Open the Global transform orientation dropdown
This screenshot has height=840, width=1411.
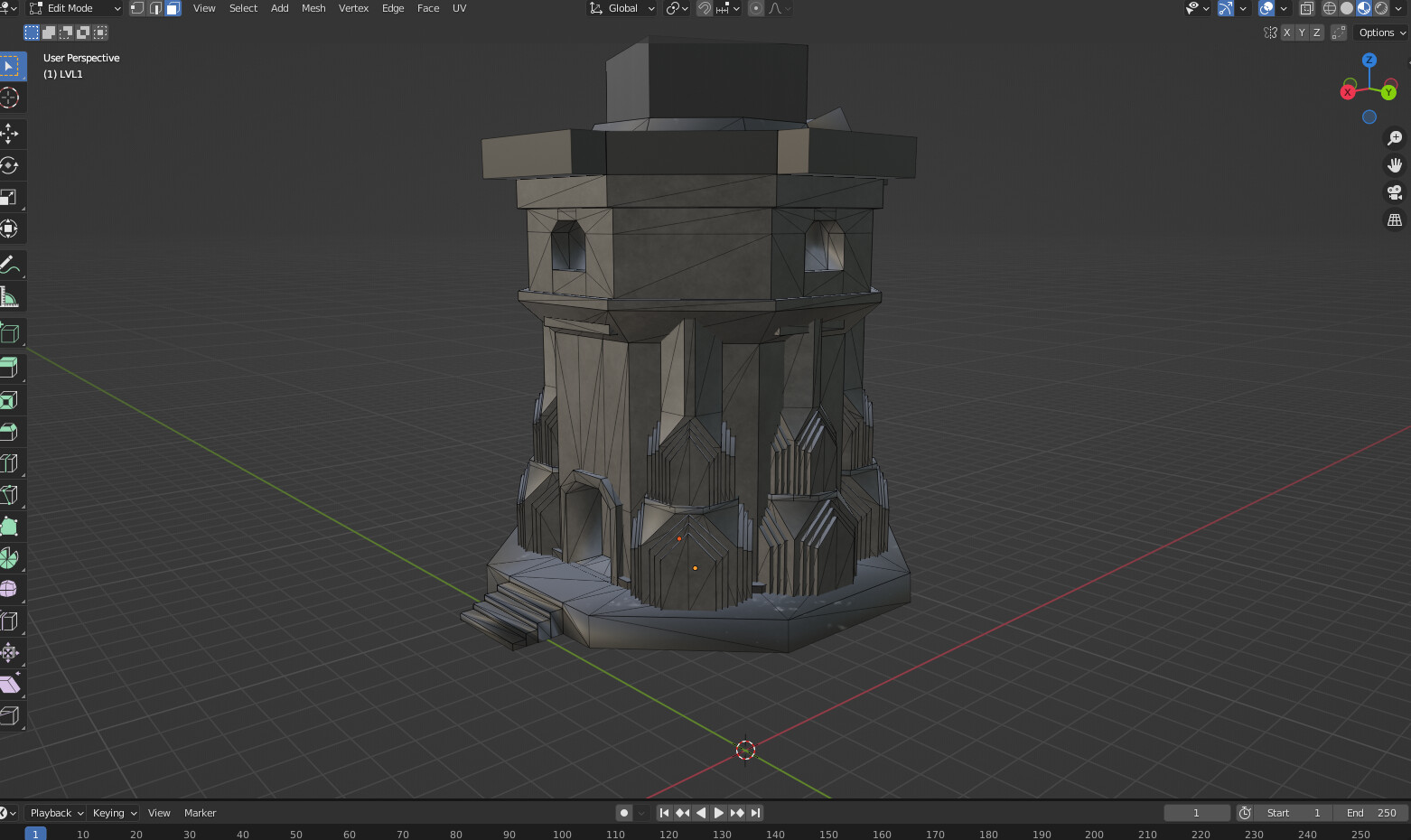click(x=621, y=8)
